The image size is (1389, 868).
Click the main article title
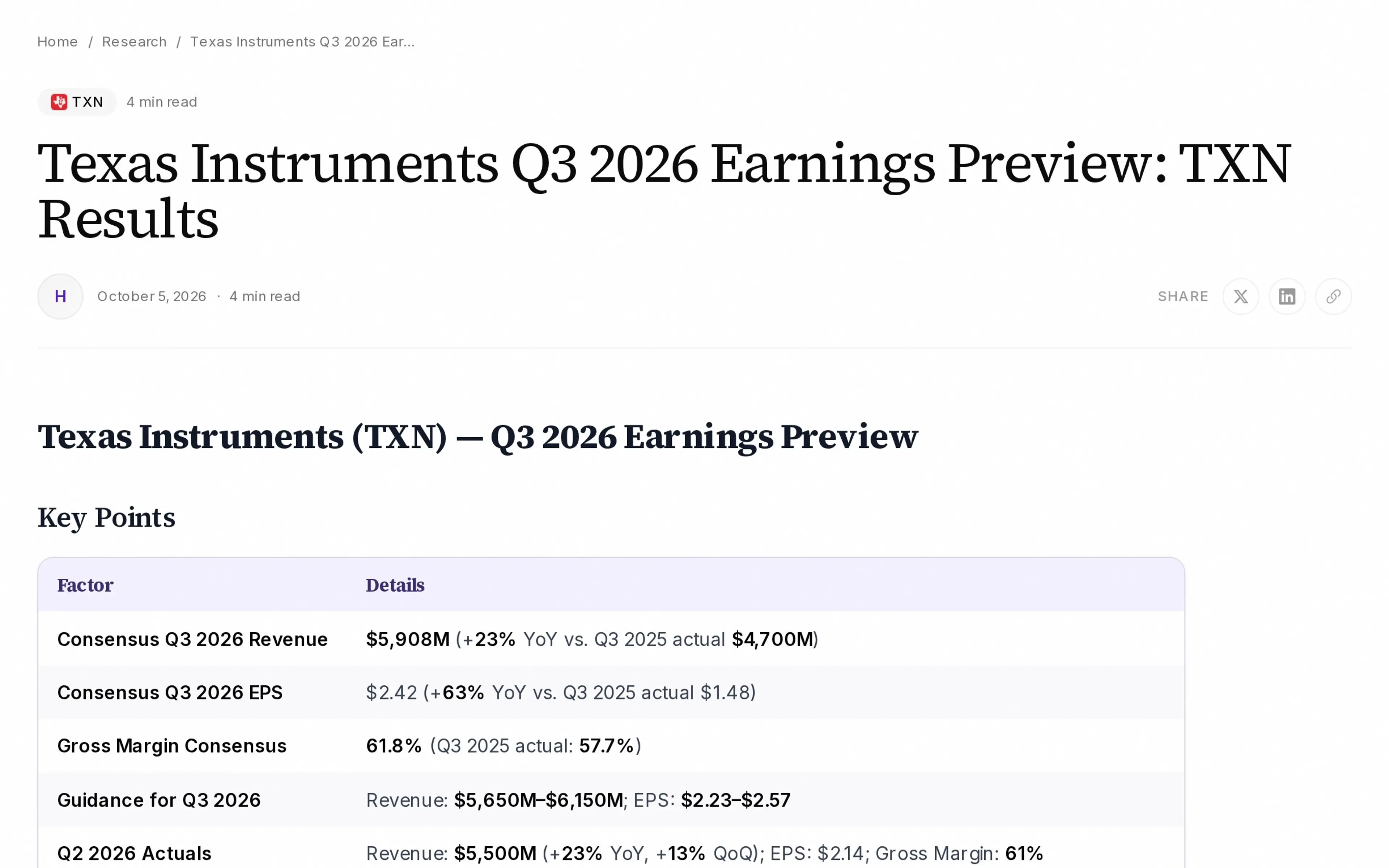click(664, 191)
